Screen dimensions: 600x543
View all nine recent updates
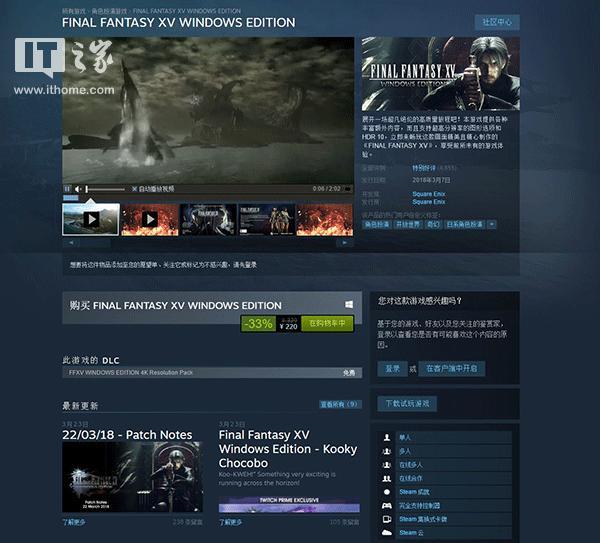[x=338, y=405]
